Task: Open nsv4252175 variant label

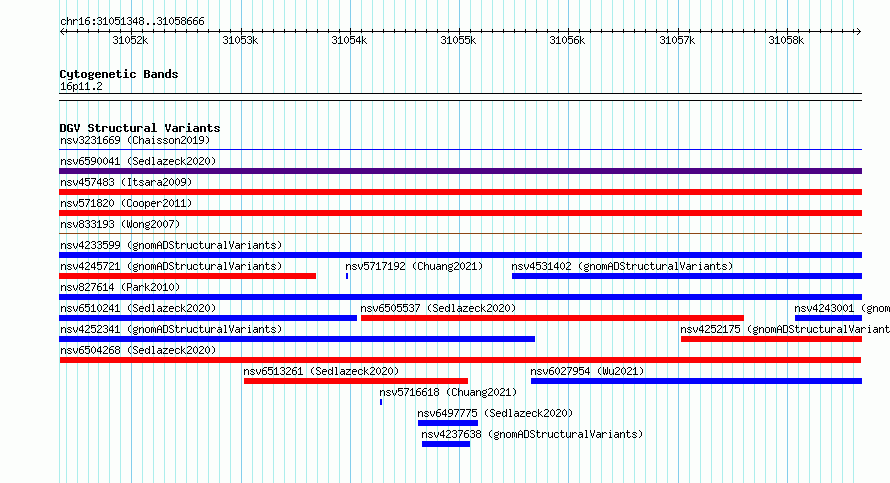Action: 785,329
